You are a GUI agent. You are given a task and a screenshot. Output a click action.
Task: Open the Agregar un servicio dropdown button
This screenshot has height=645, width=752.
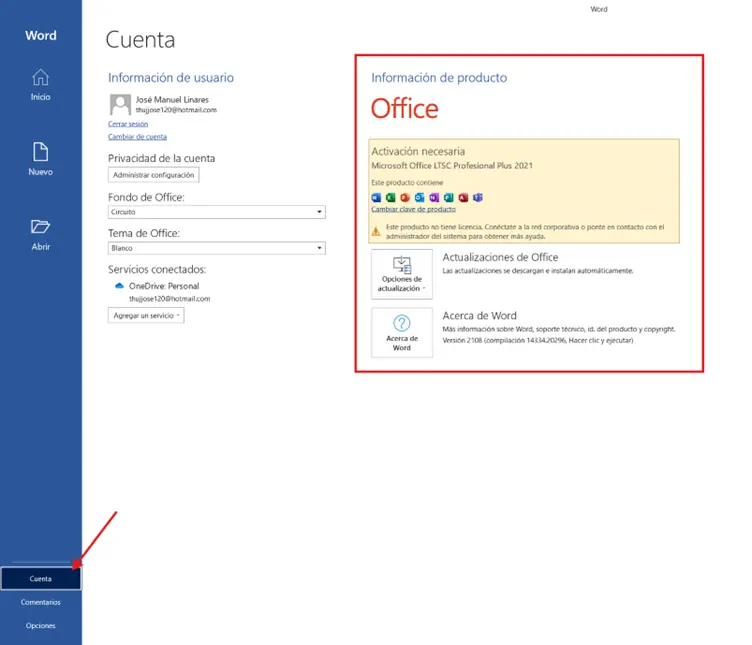[x=146, y=315]
